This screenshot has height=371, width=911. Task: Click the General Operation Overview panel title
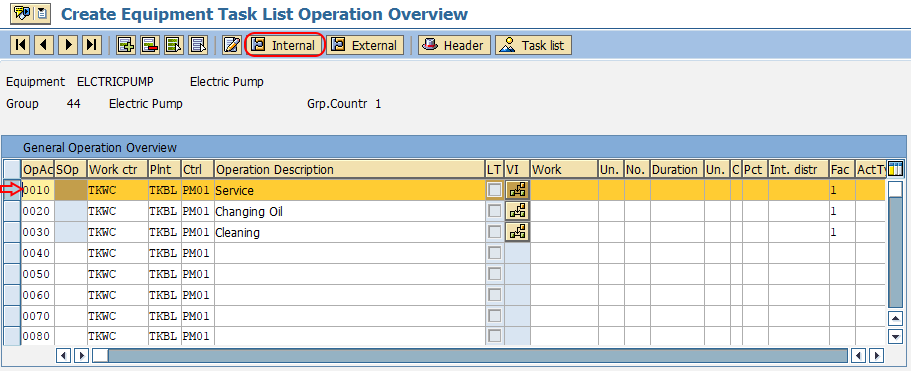99,147
